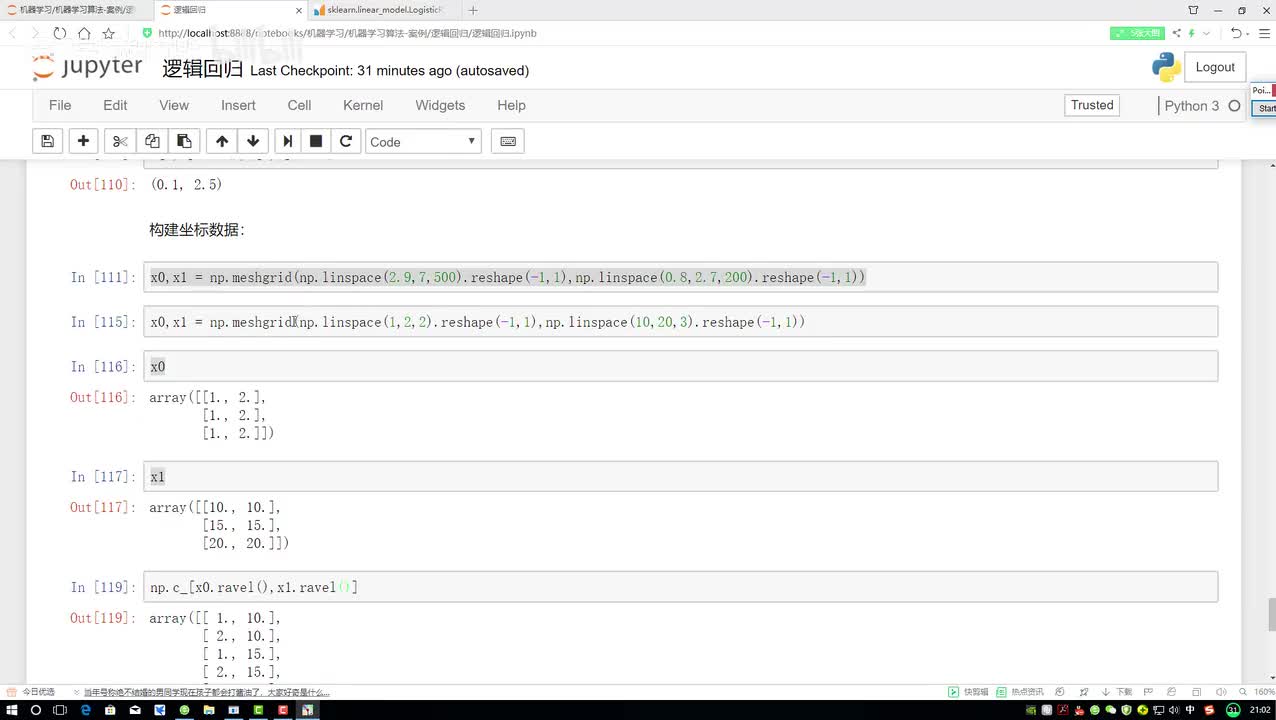Screen dimensions: 1276x720
Task: Copy selected cells icon
Action: pos(152,141)
